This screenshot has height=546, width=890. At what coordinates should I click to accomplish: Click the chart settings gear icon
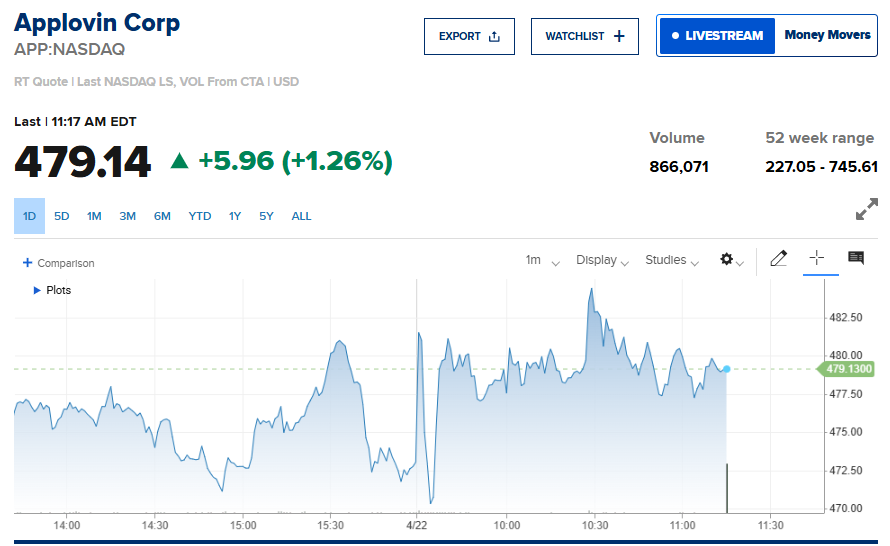click(728, 260)
